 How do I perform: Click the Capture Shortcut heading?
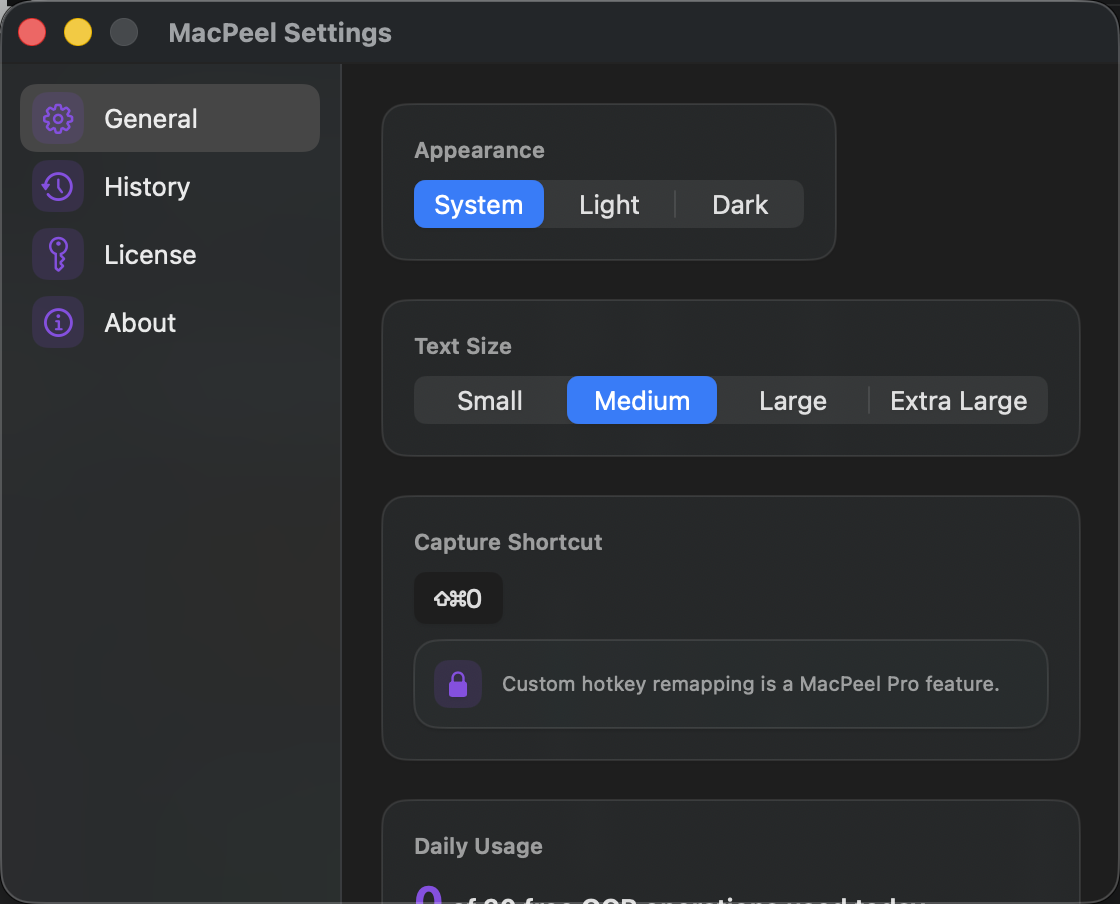pos(508,542)
